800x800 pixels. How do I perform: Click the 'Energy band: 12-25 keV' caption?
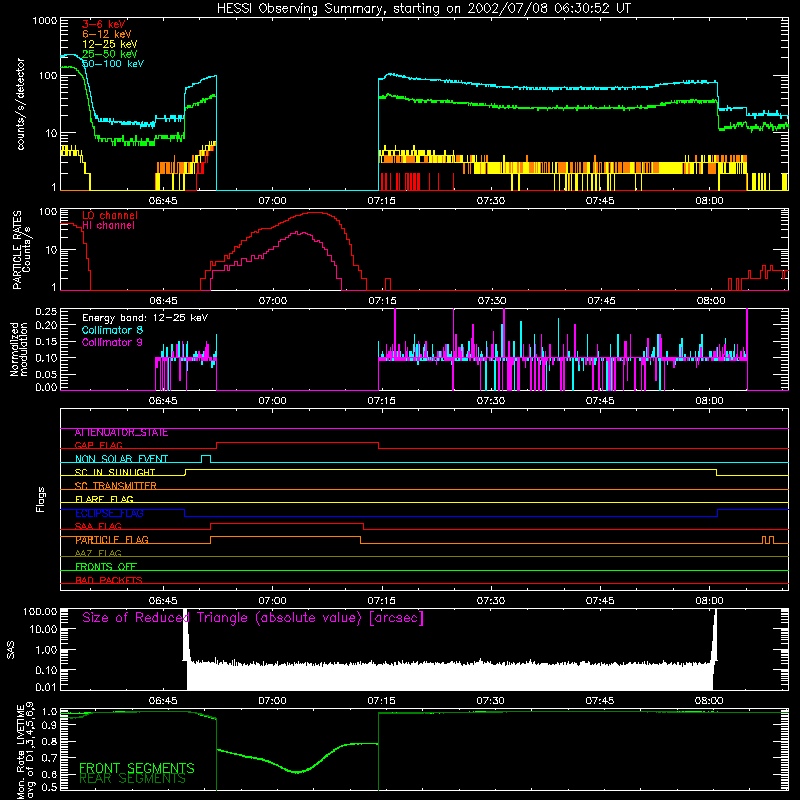(x=145, y=318)
